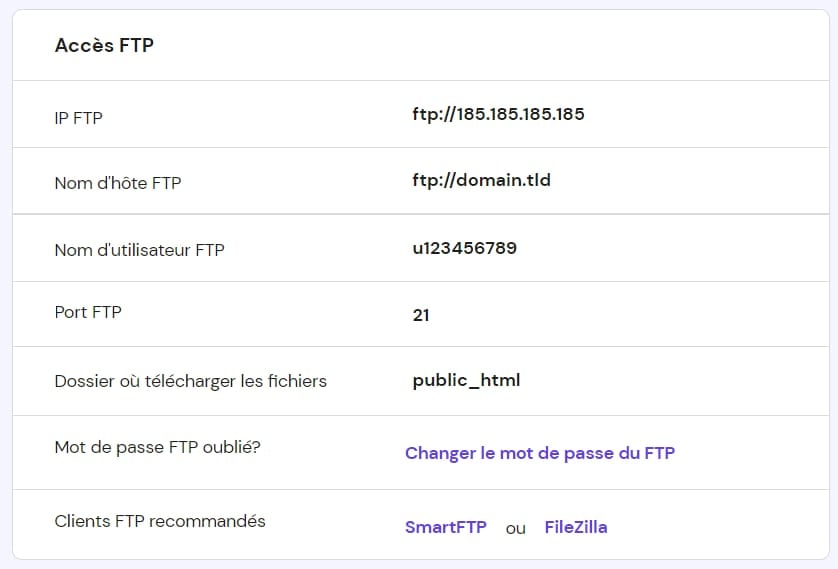Click the IP FTP label
Viewport: 838px width, 569px height.
78,118
